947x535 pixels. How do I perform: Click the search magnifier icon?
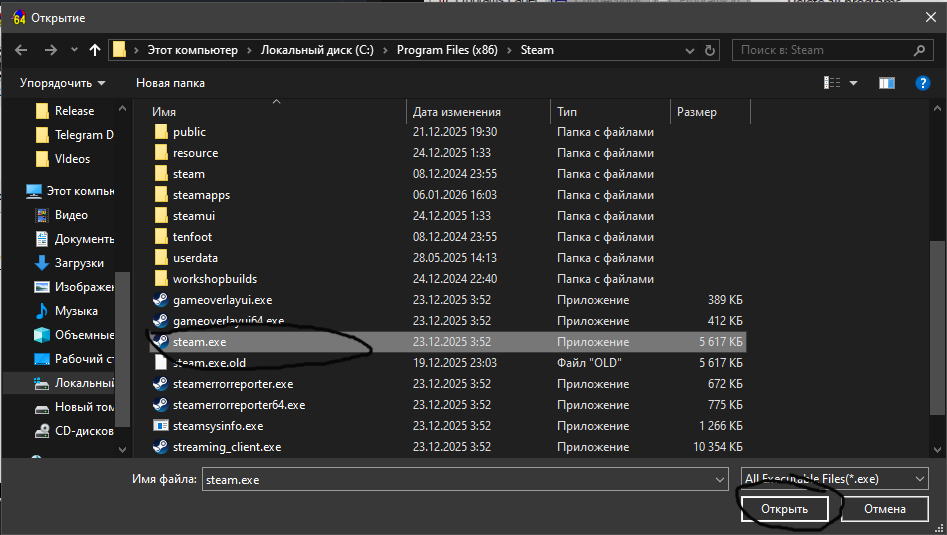pos(919,50)
